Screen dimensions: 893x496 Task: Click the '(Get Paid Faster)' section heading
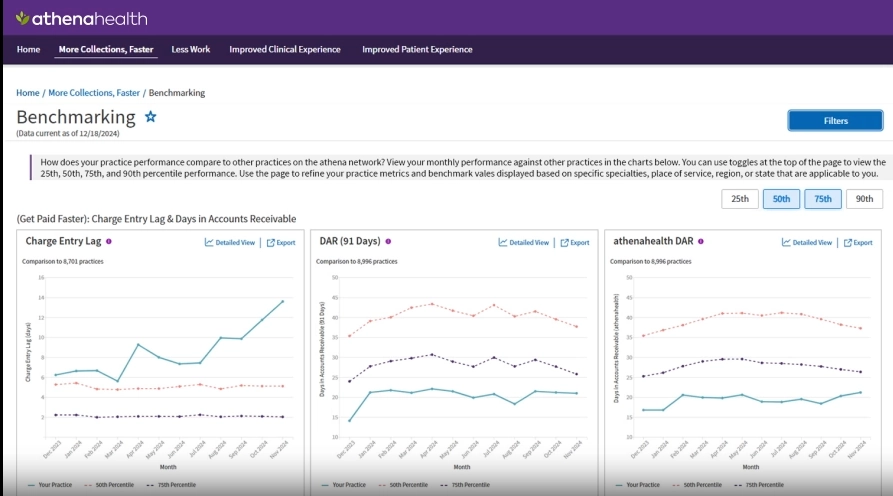click(156, 219)
